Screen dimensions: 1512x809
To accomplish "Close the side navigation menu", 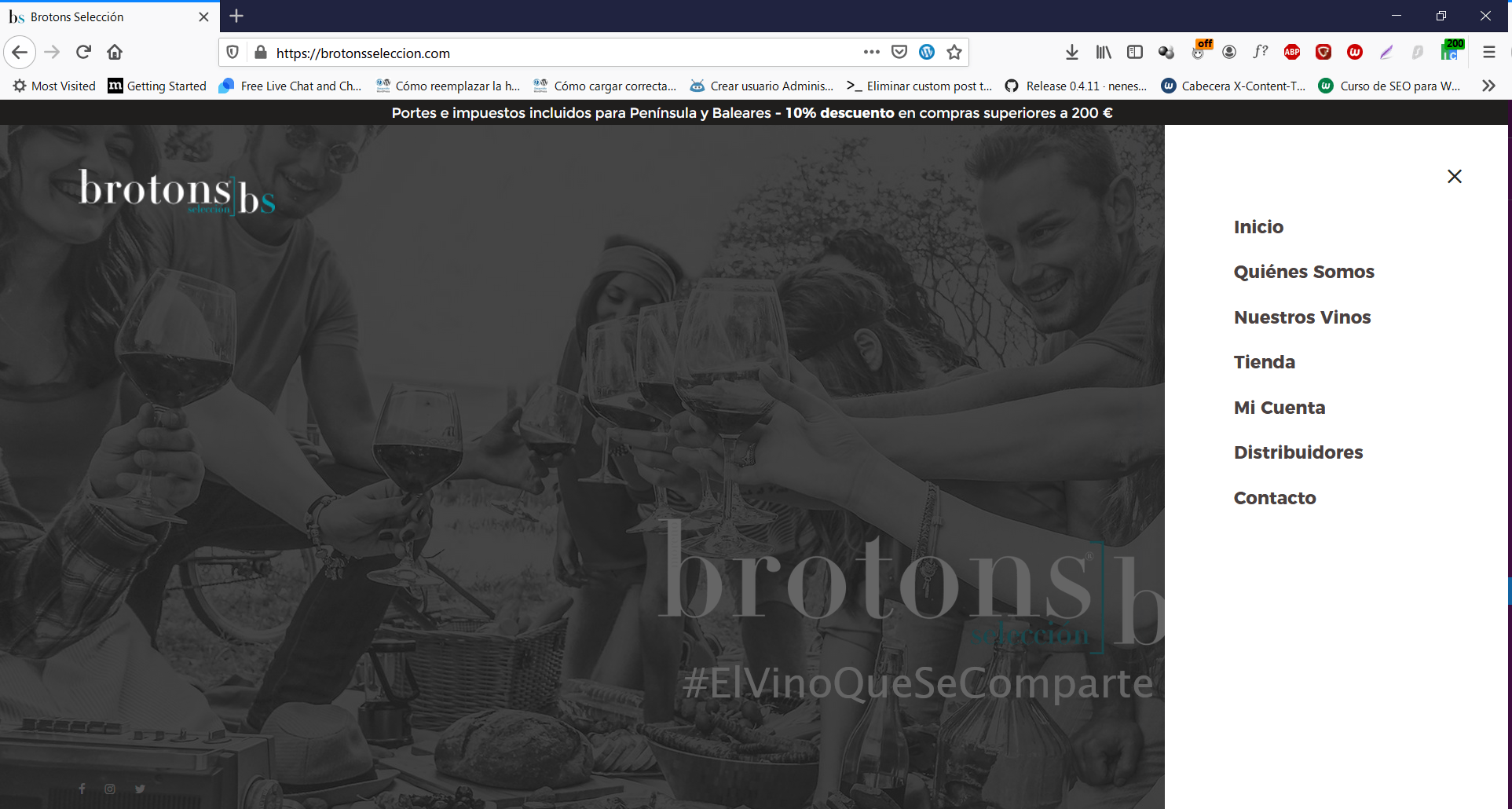I will tap(1455, 176).
